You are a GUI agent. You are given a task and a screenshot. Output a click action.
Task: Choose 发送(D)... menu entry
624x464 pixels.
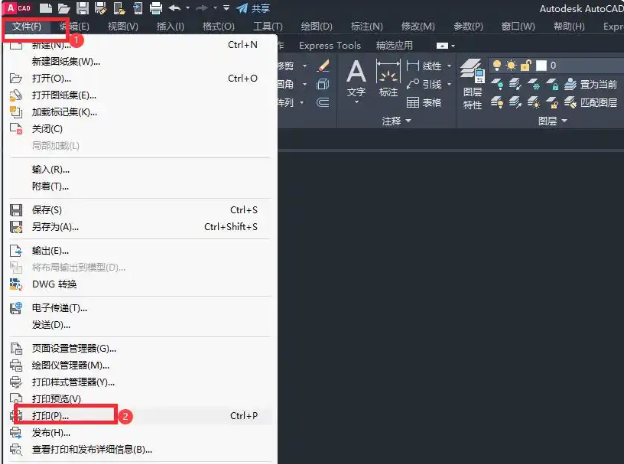click(x=139, y=325)
